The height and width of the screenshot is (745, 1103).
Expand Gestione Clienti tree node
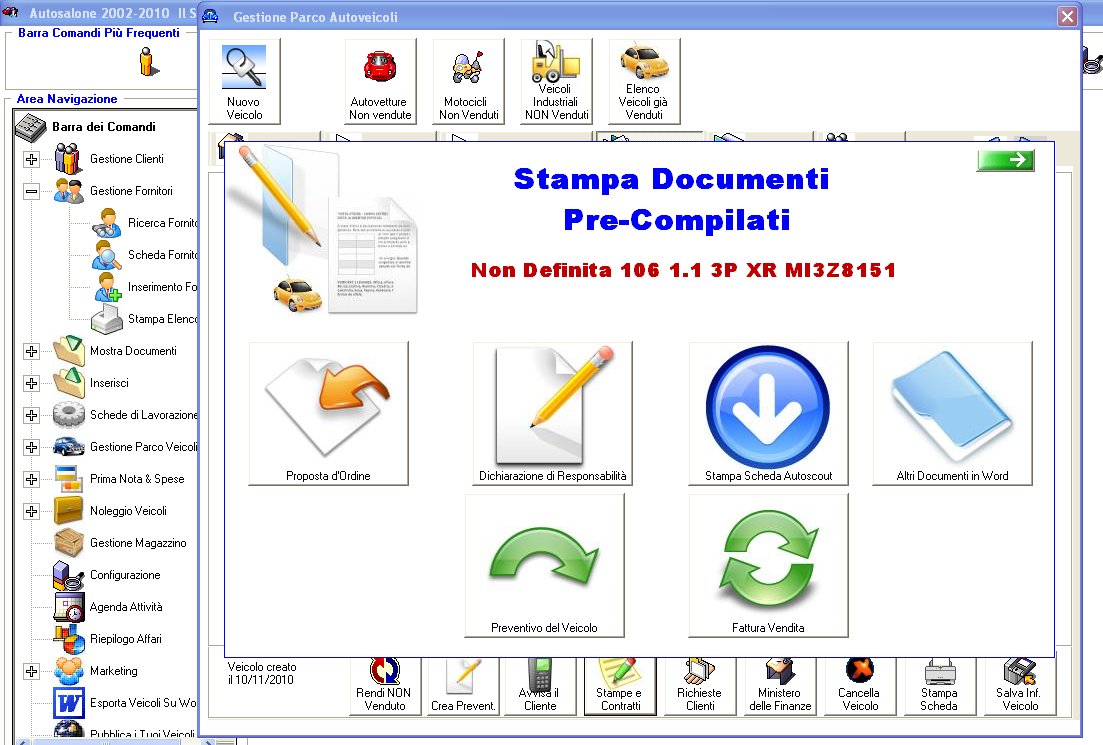[x=32, y=159]
